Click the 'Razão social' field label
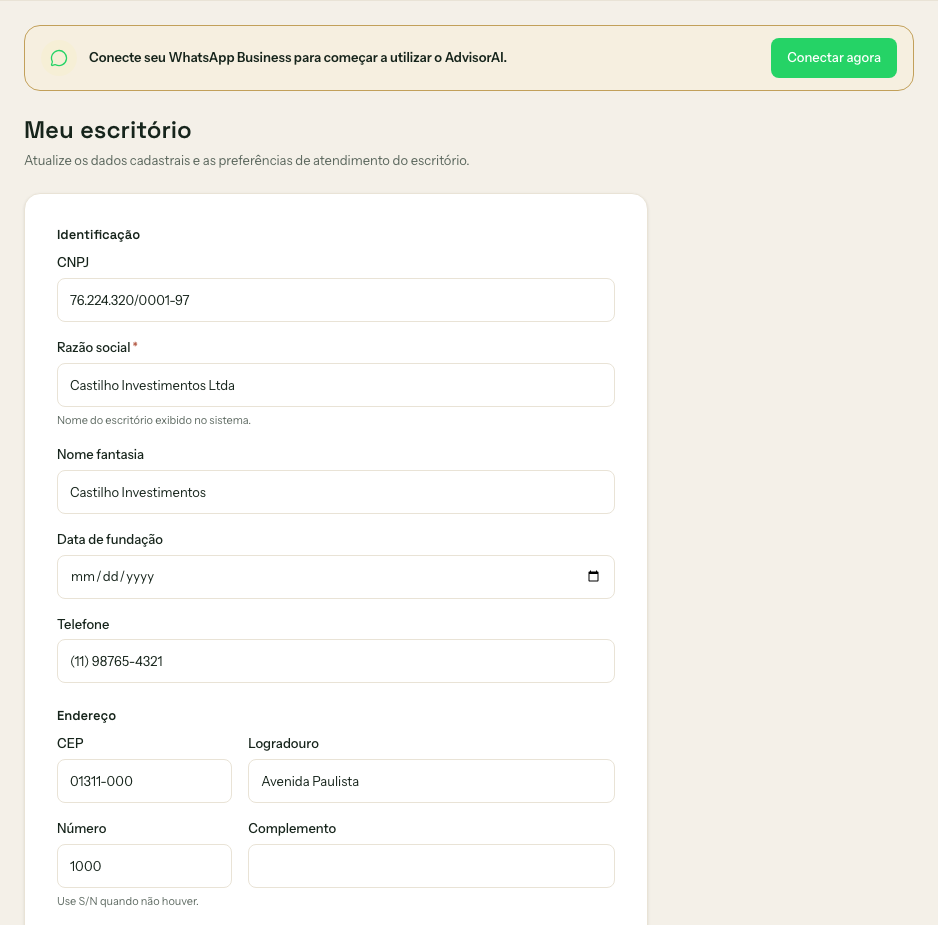Image resolution: width=938 pixels, height=925 pixels. click(x=94, y=347)
